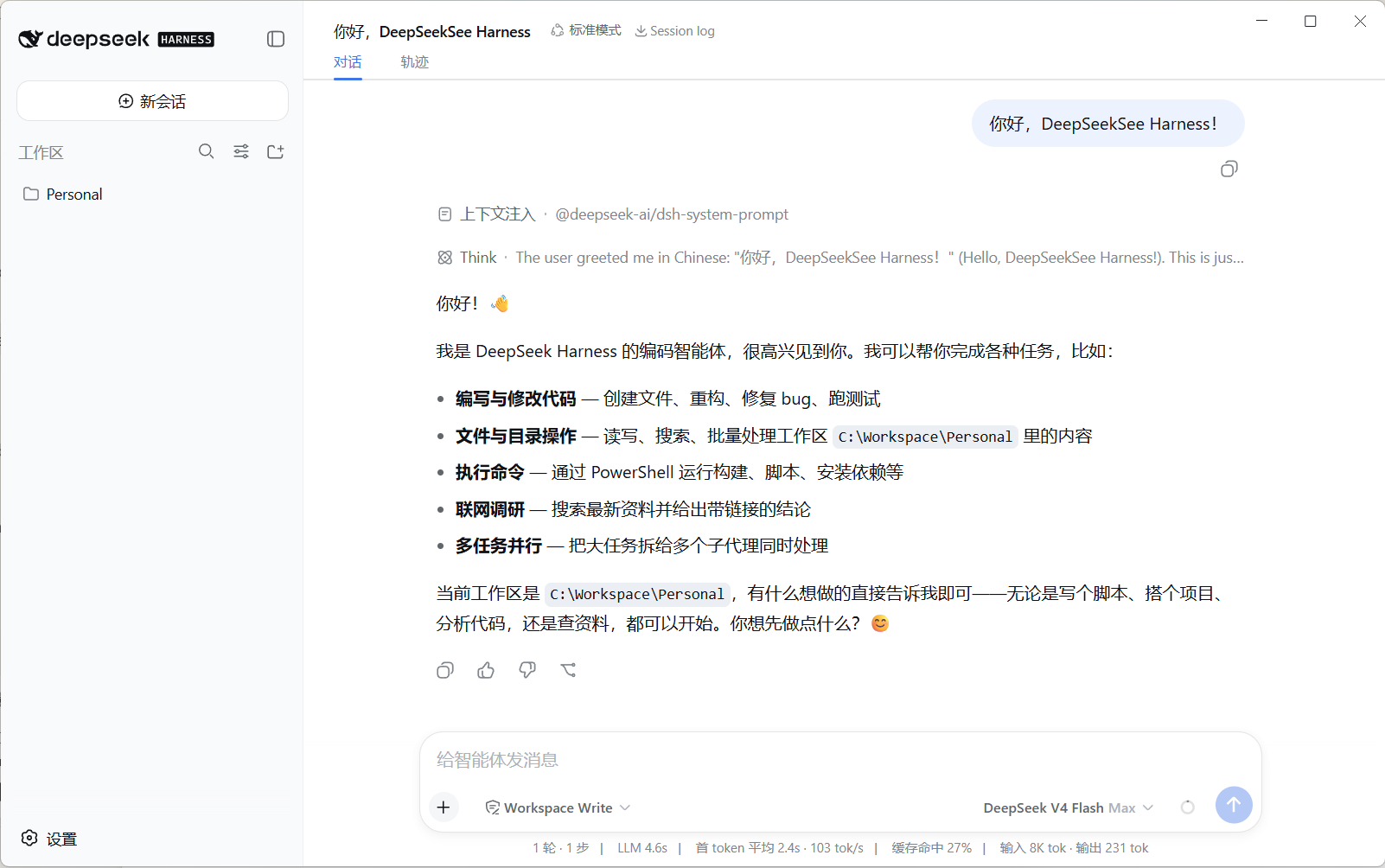Click the 缓存命中 27% status entry
Viewport: 1385px width, 868px height.
coord(932,848)
